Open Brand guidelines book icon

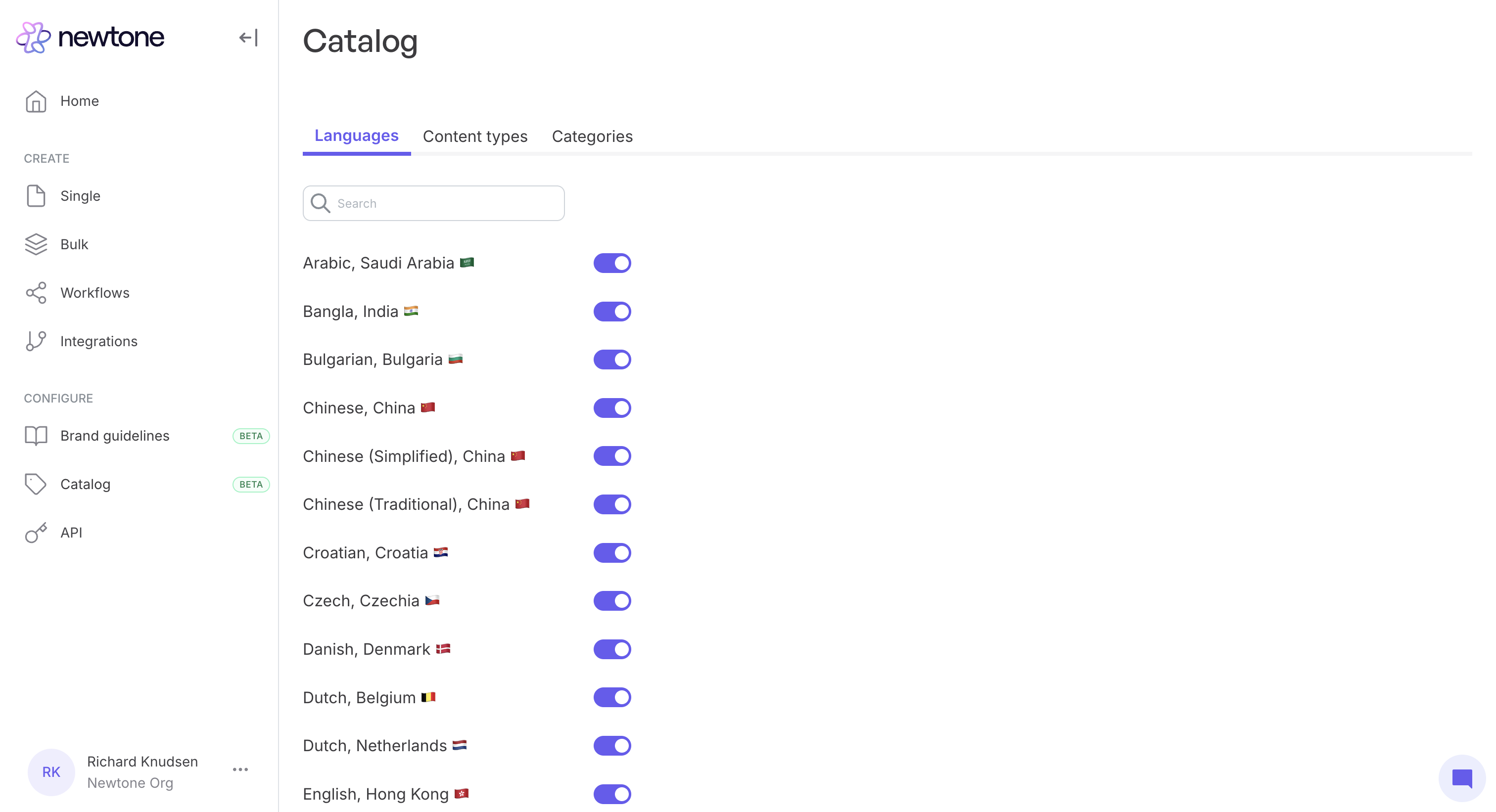(36, 436)
